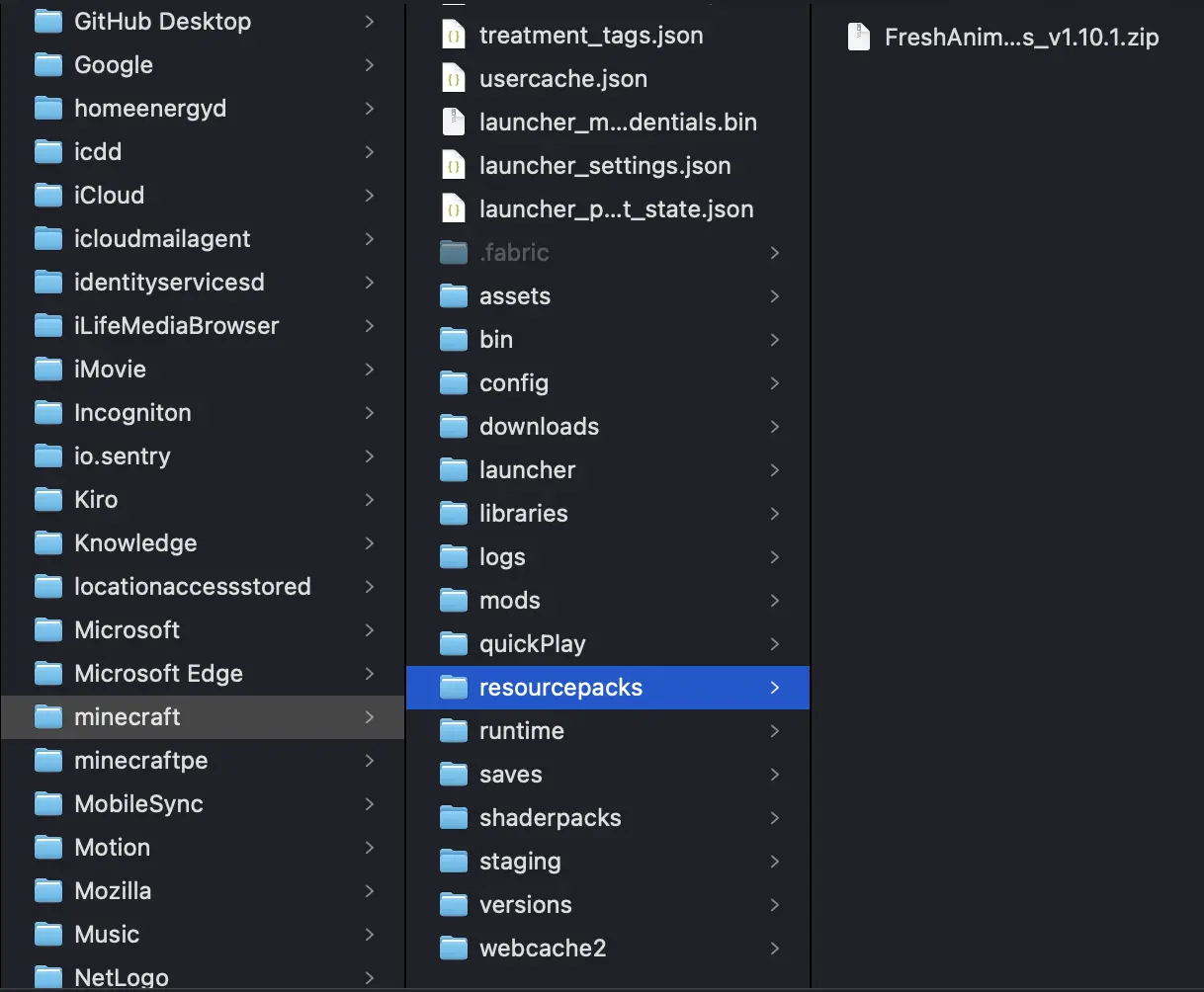Click the chevron next to iCloud
This screenshot has width=1204, height=992.
click(x=370, y=195)
